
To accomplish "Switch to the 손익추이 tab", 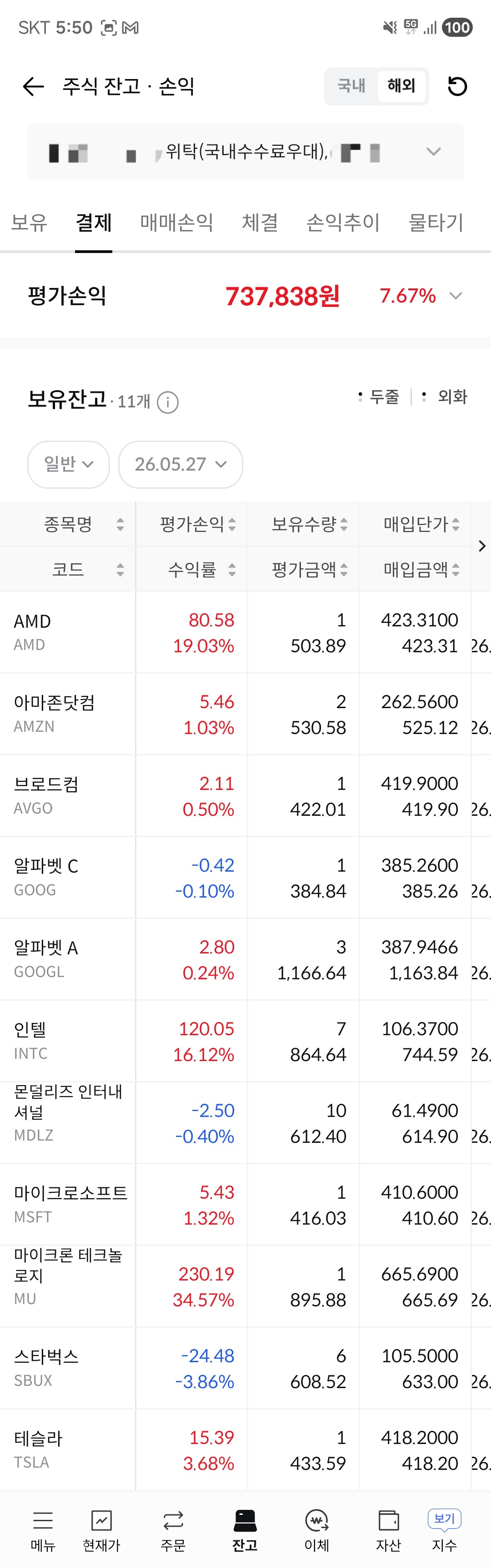I will (x=343, y=222).
